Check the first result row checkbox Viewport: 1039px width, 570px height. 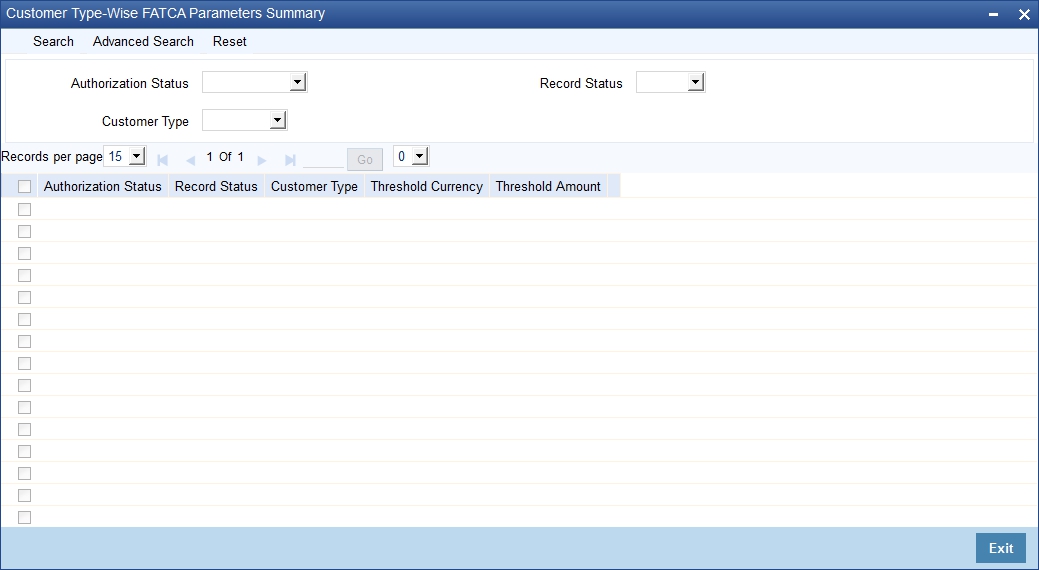click(x=25, y=209)
